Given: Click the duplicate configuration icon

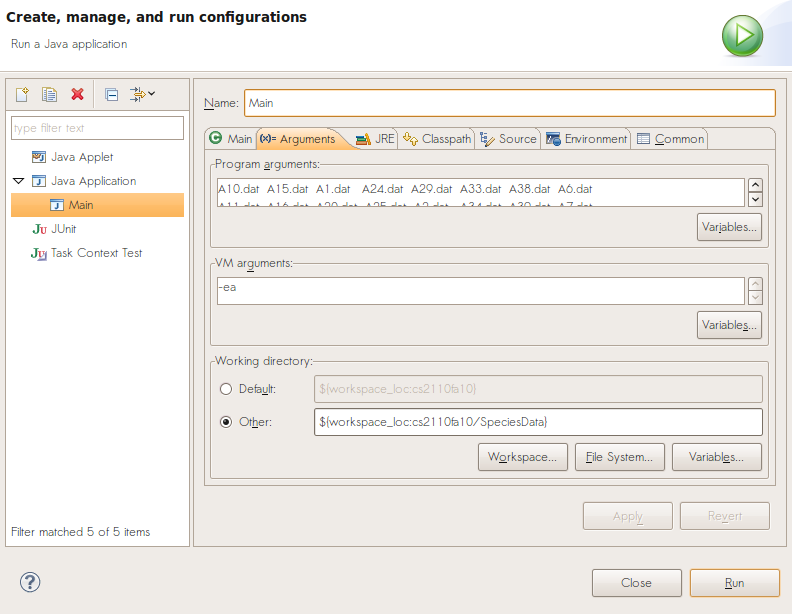Looking at the screenshot, I should tap(49, 94).
